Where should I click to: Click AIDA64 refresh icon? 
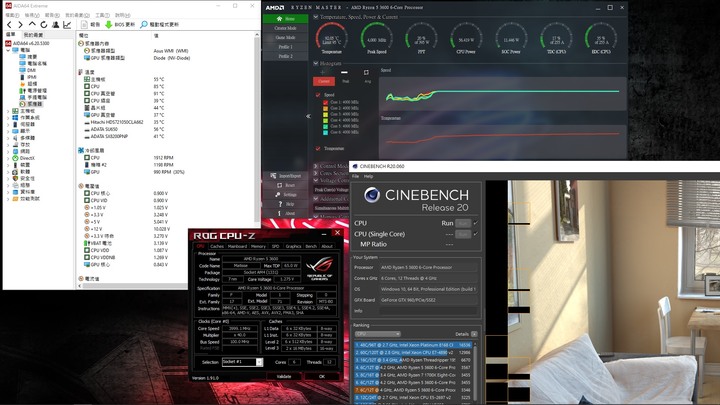(44, 24)
